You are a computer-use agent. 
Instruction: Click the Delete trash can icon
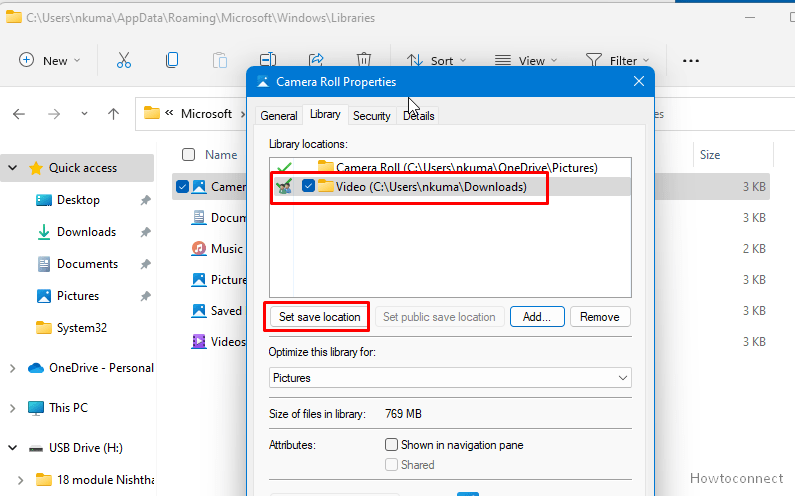click(x=364, y=60)
